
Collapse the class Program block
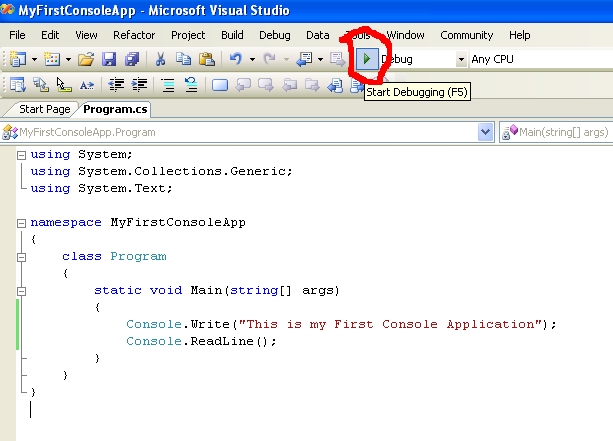pos(22,257)
